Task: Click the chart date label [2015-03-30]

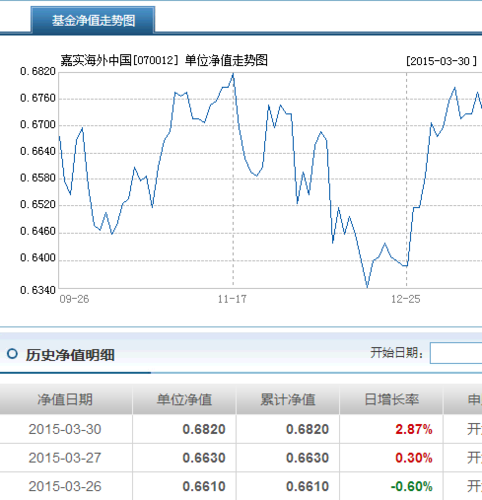Action: (x=441, y=61)
